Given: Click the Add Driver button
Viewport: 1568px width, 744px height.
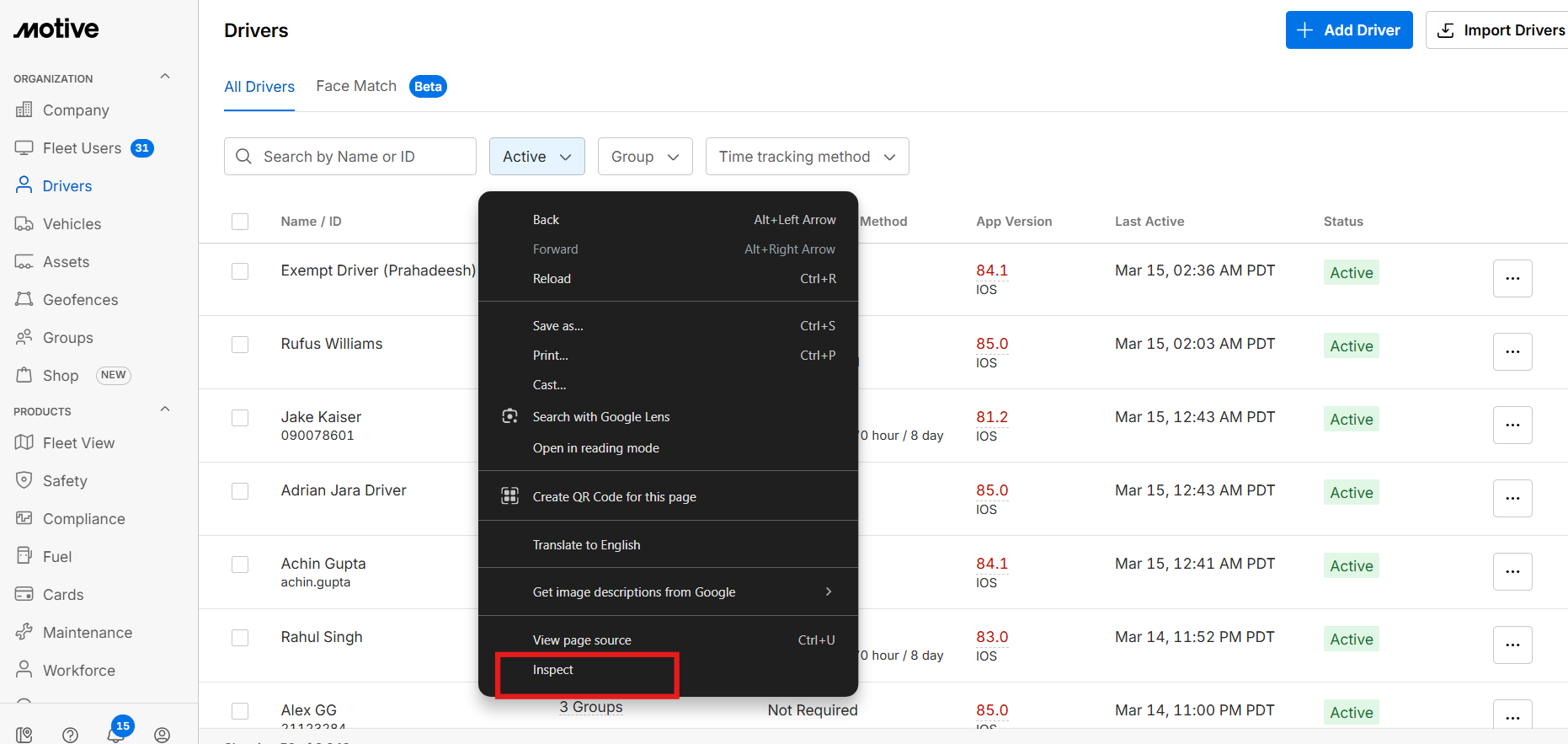Looking at the screenshot, I should pyautogui.click(x=1348, y=30).
